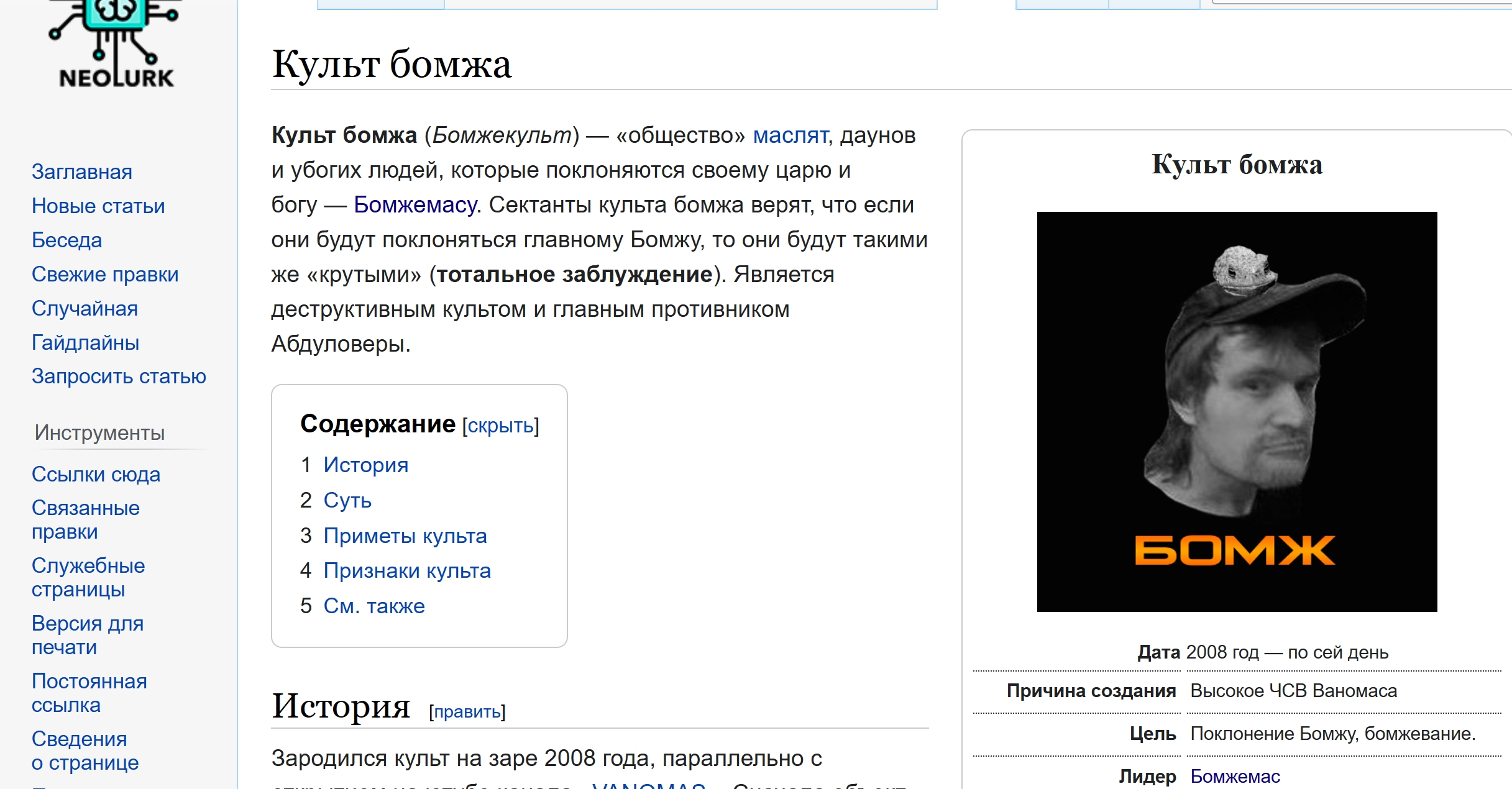Click Запросить статью in the sidebar
This screenshot has height=789, width=1512.
pos(119,376)
